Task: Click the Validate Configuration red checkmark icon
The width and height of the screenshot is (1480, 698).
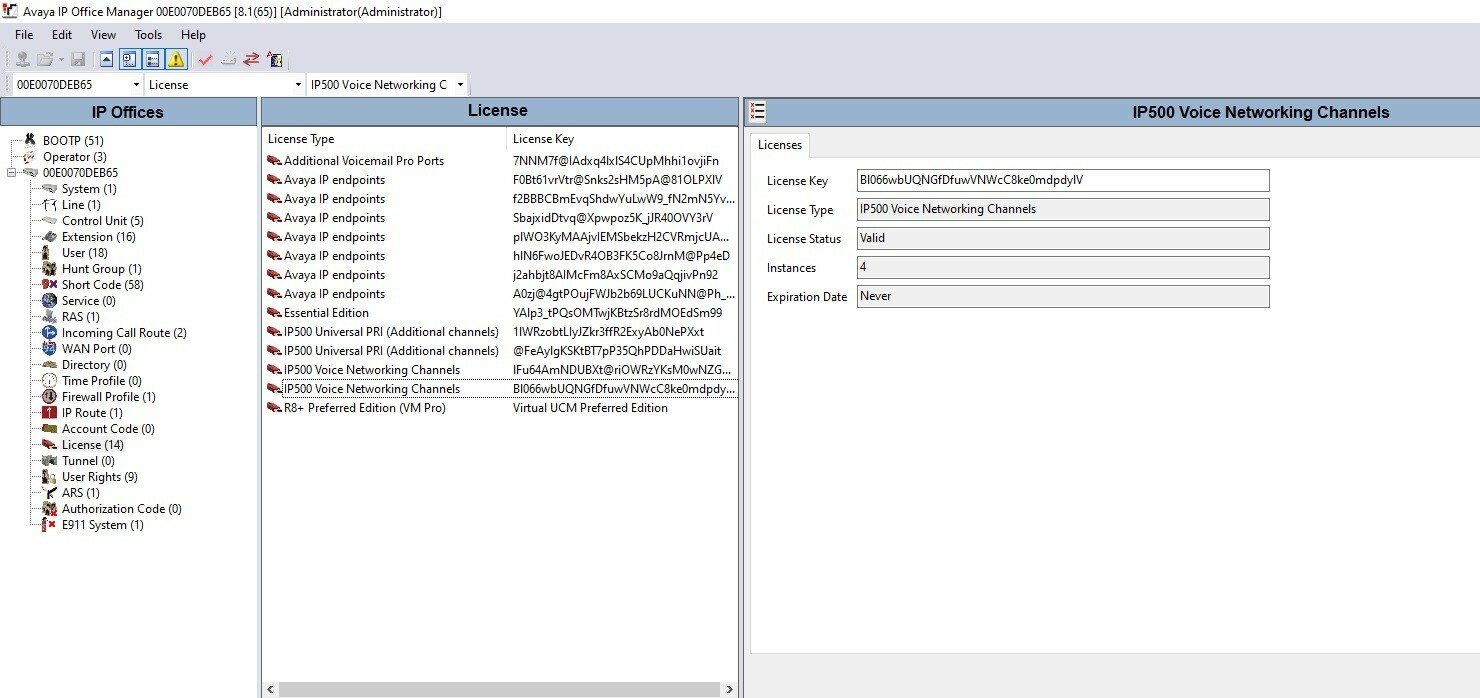Action: (206, 60)
